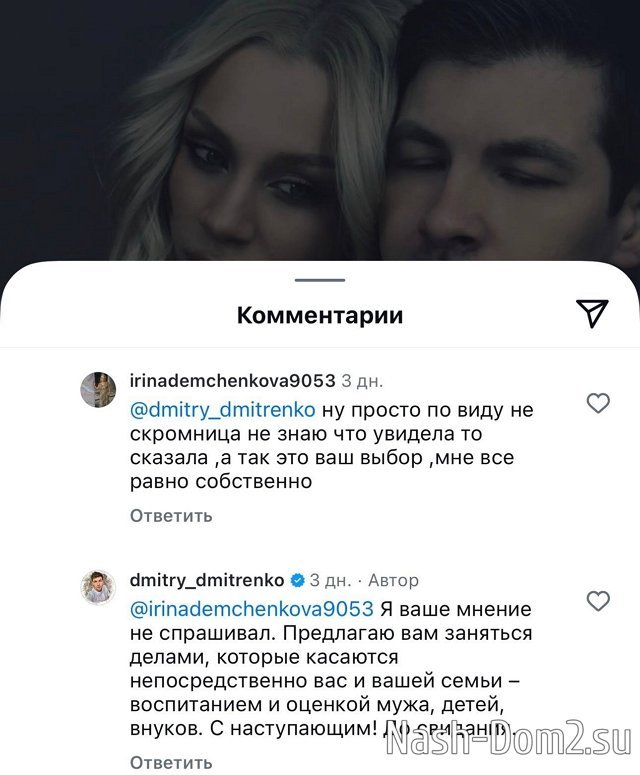Tap the paper plane share icon
This screenshot has height=775, width=640.
point(592,313)
